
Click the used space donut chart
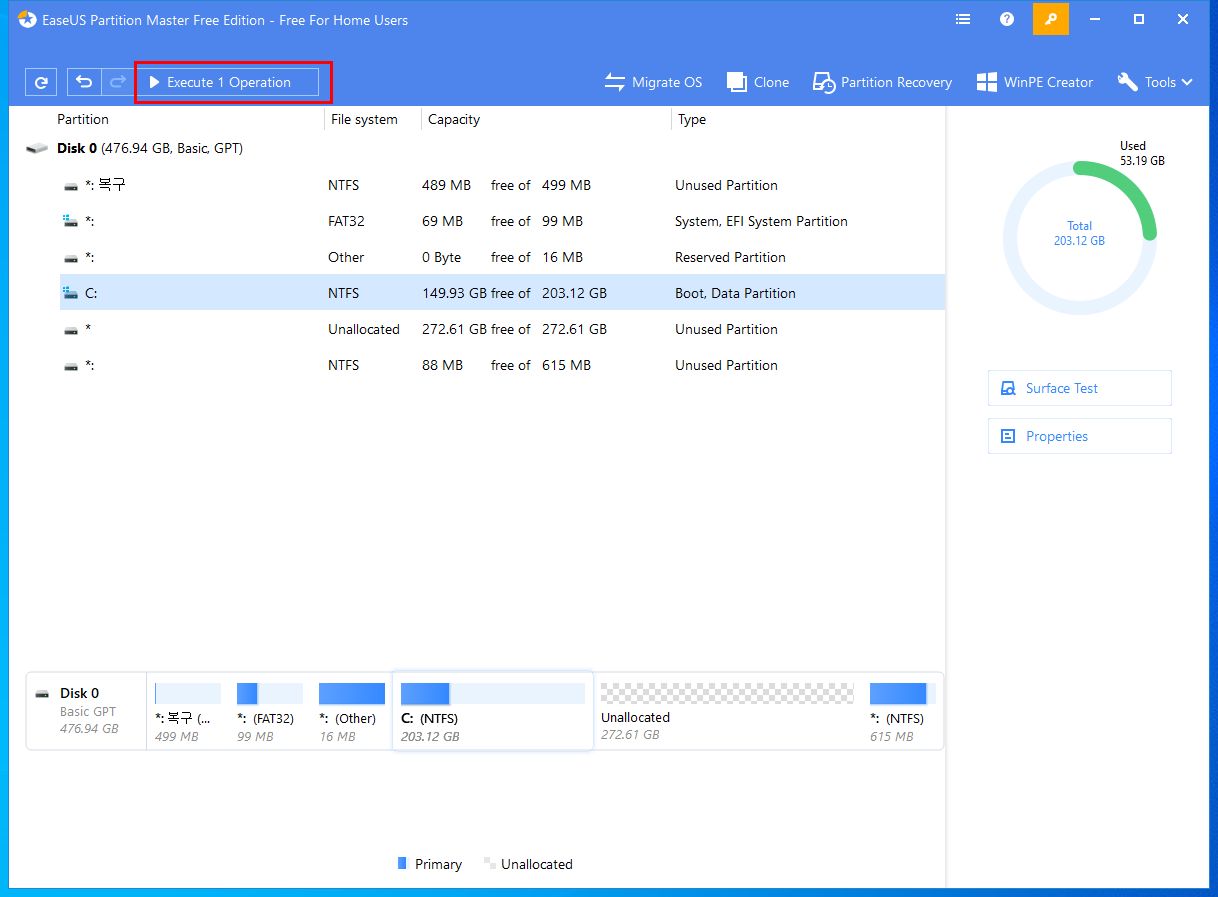click(x=1079, y=238)
